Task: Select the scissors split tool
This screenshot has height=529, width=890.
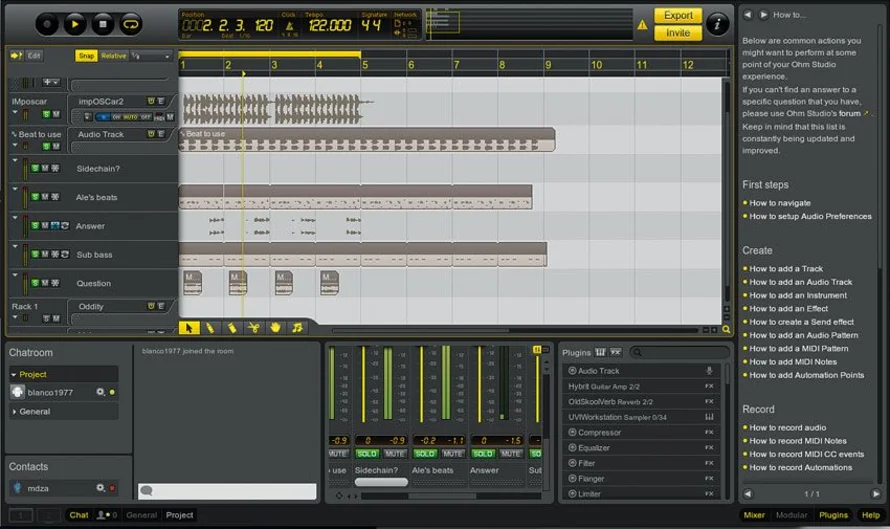Action: 254,327
